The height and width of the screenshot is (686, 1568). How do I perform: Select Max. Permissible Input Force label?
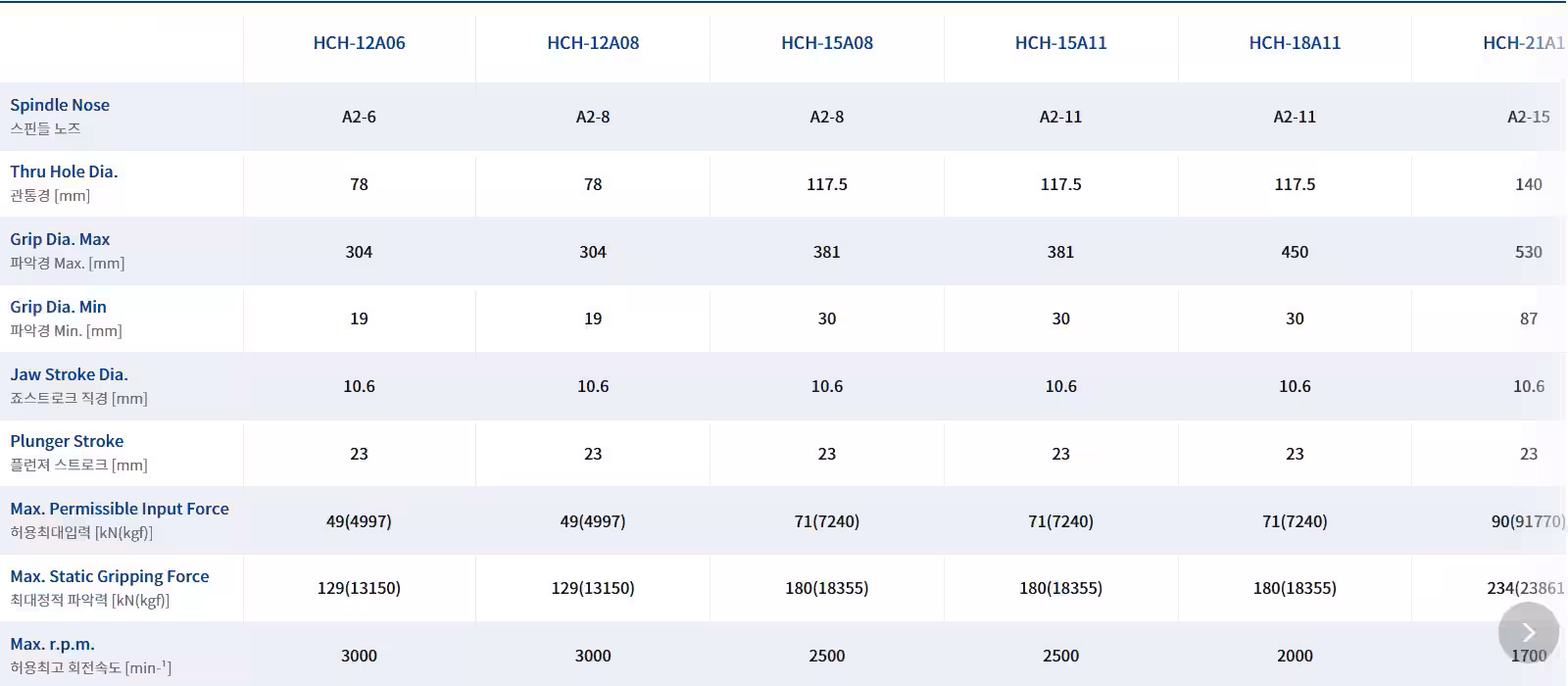(120, 509)
